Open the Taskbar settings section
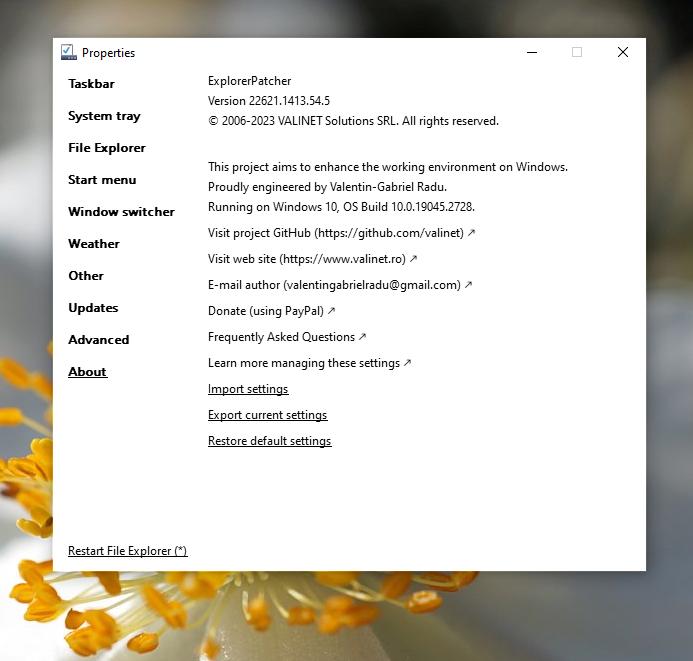This screenshot has width=693, height=661. click(x=91, y=84)
